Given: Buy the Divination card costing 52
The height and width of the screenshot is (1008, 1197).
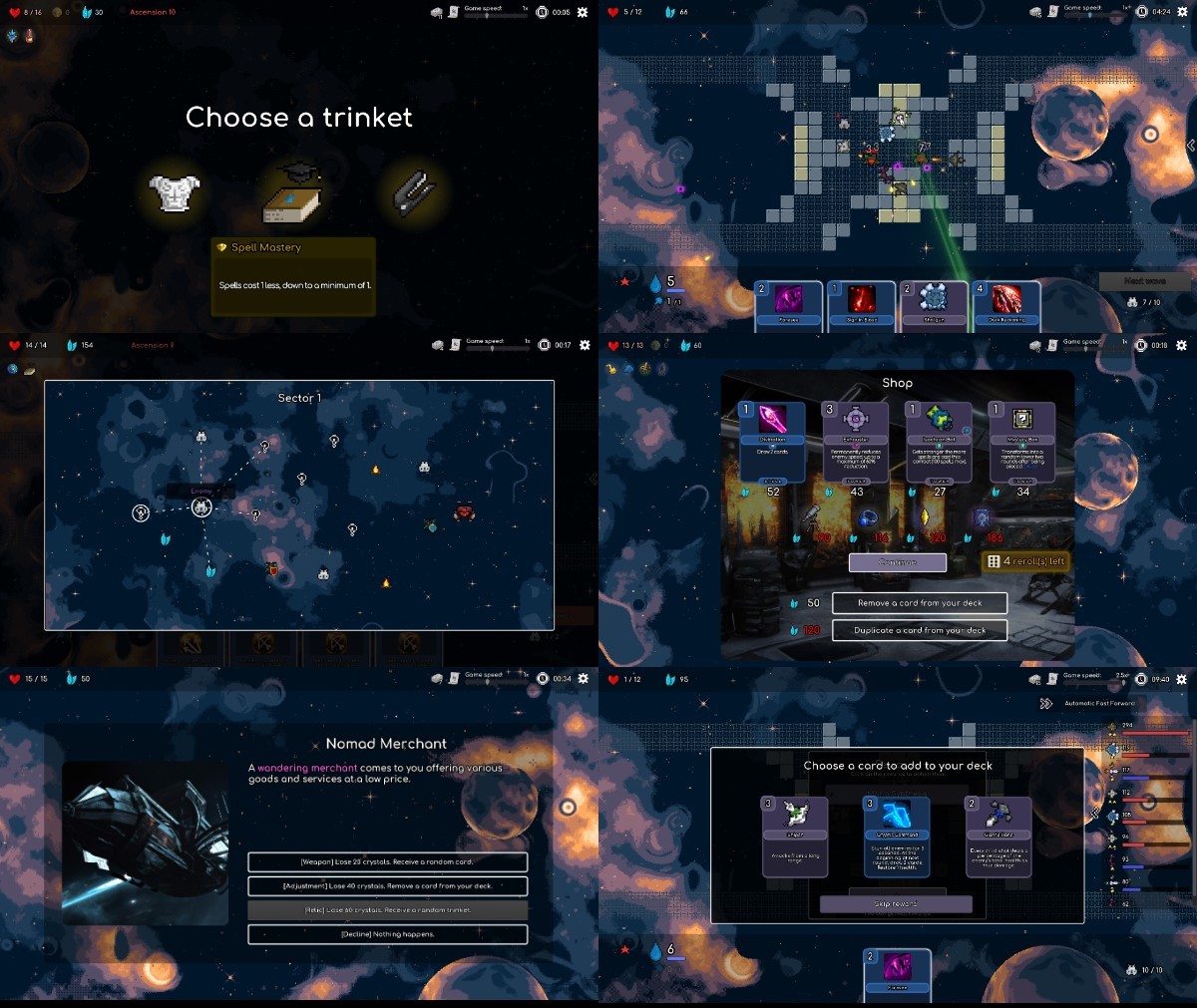Looking at the screenshot, I should click(773, 443).
